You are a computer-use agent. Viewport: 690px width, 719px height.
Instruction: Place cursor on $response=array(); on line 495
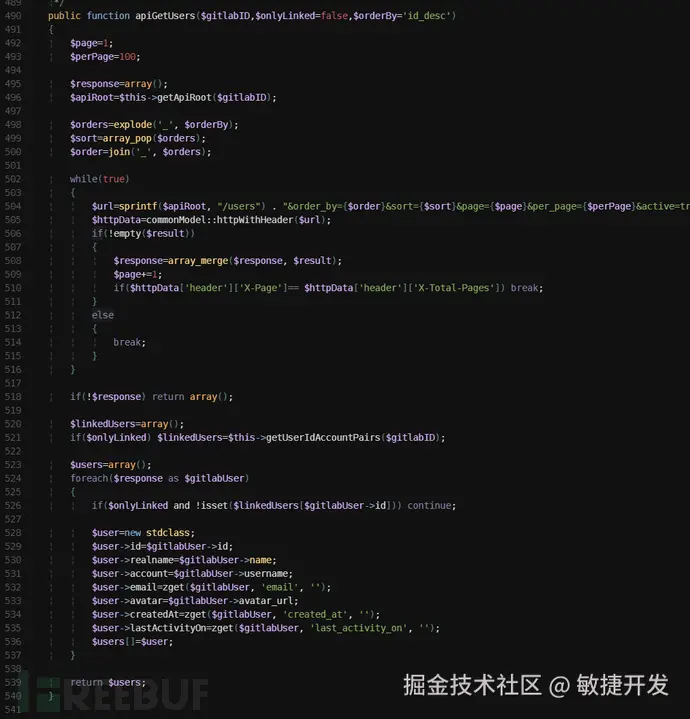tap(119, 84)
